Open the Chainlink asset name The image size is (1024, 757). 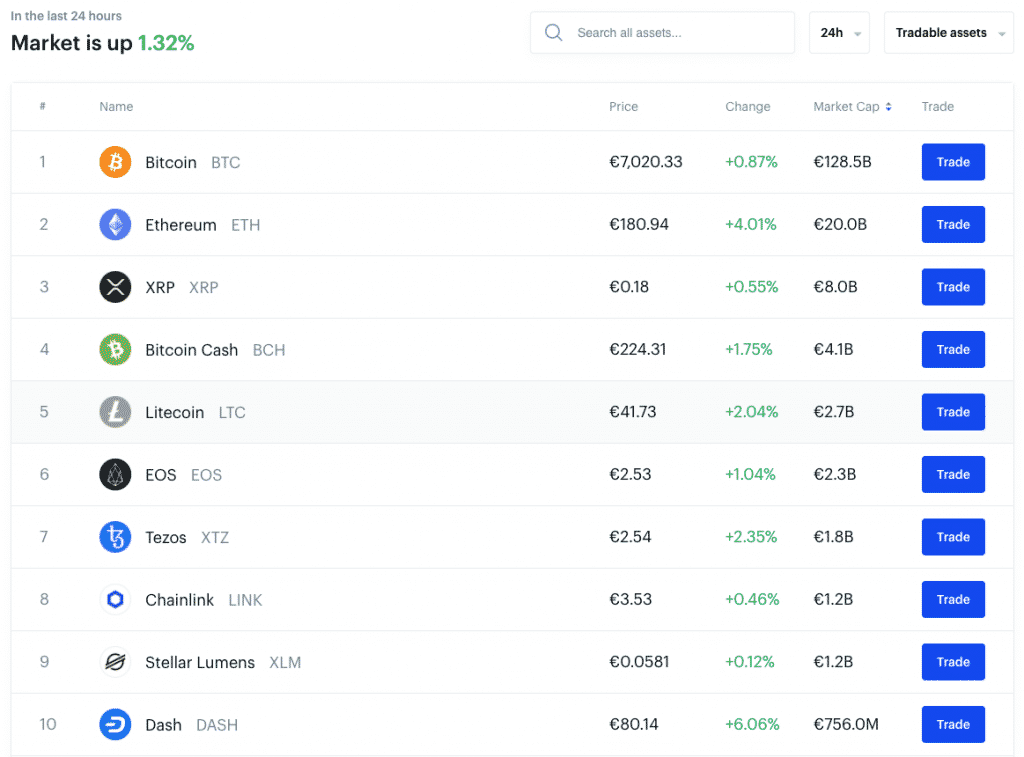(180, 600)
